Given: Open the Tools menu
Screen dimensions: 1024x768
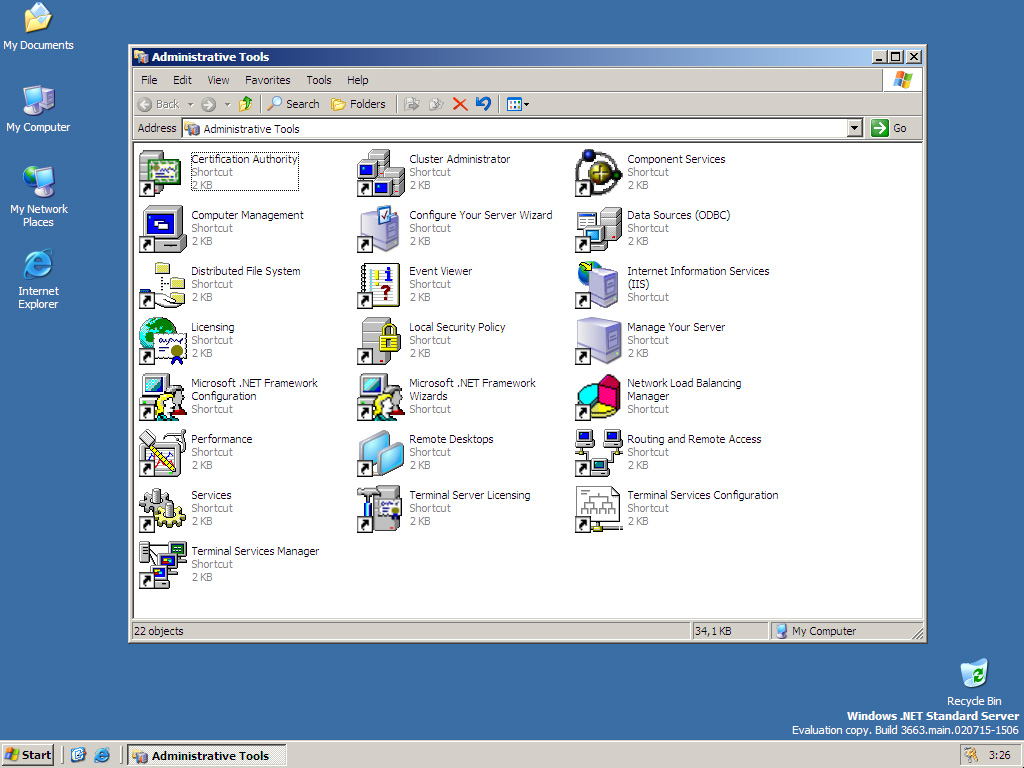Looking at the screenshot, I should (319, 80).
